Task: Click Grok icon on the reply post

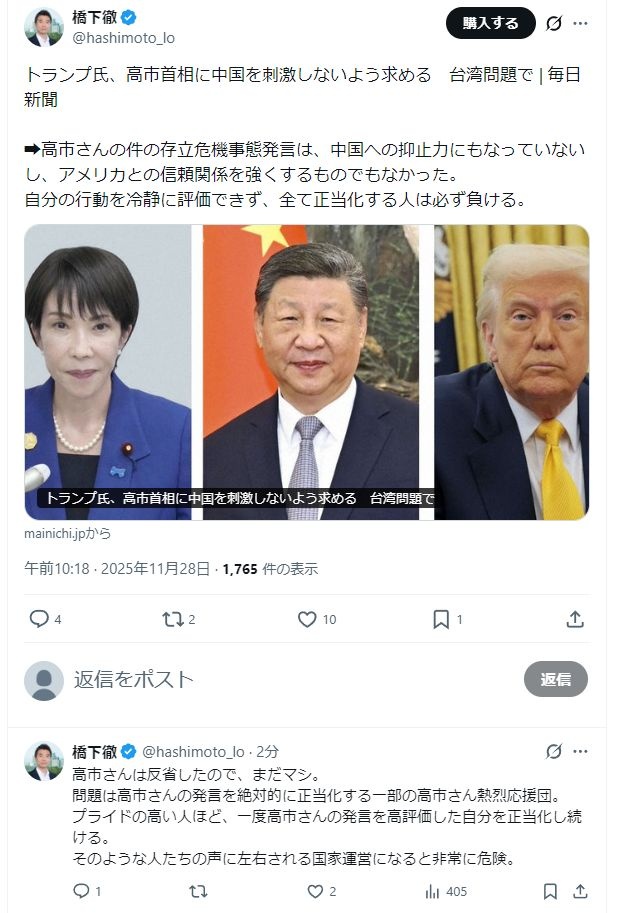Action: (x=554, y=751)
